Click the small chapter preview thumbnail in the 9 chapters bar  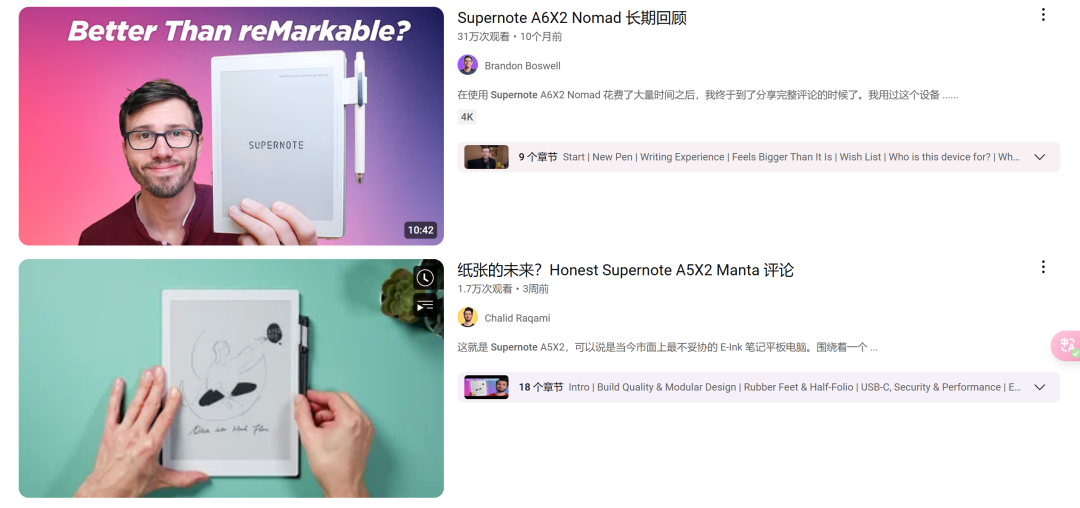coord(486,157)
